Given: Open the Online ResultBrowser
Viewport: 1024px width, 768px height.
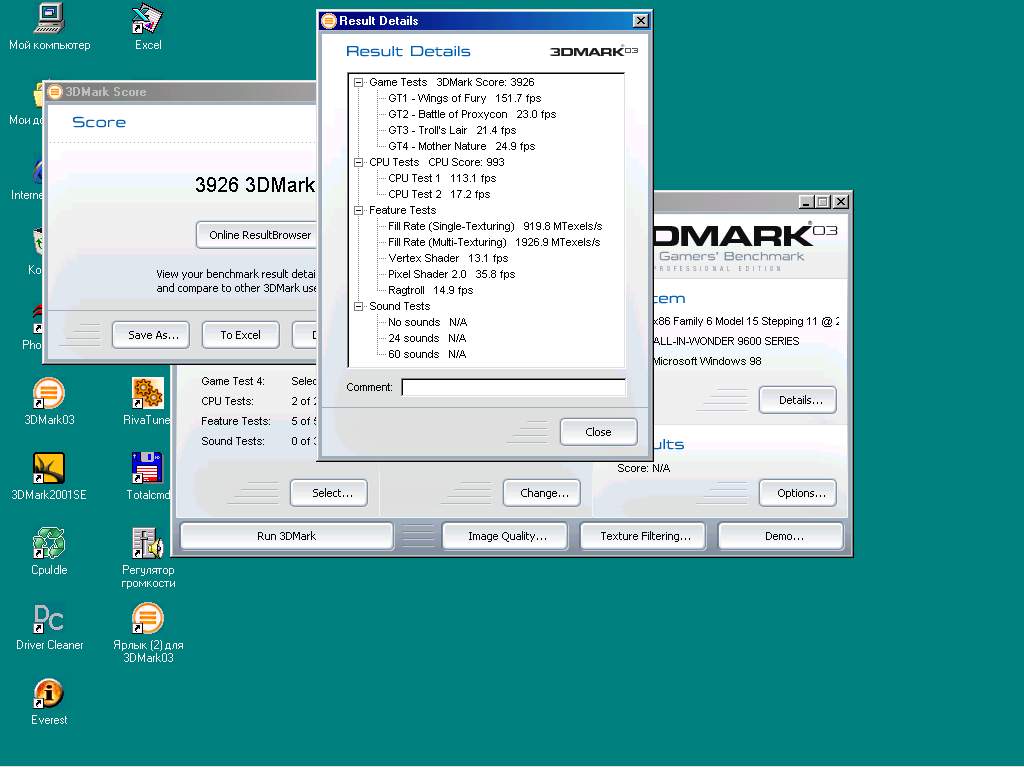Looking at the screenshot, I should coord(259,235).
